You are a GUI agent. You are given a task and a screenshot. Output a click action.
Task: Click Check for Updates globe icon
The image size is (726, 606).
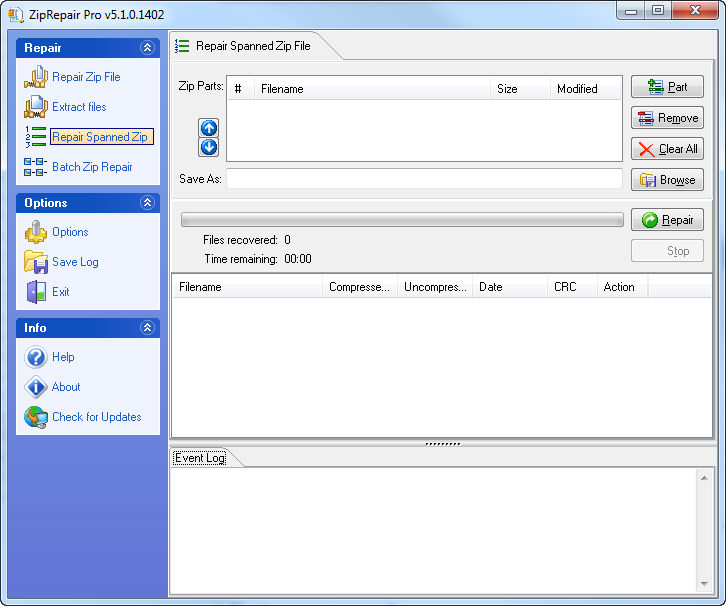[x=36, y=417]
